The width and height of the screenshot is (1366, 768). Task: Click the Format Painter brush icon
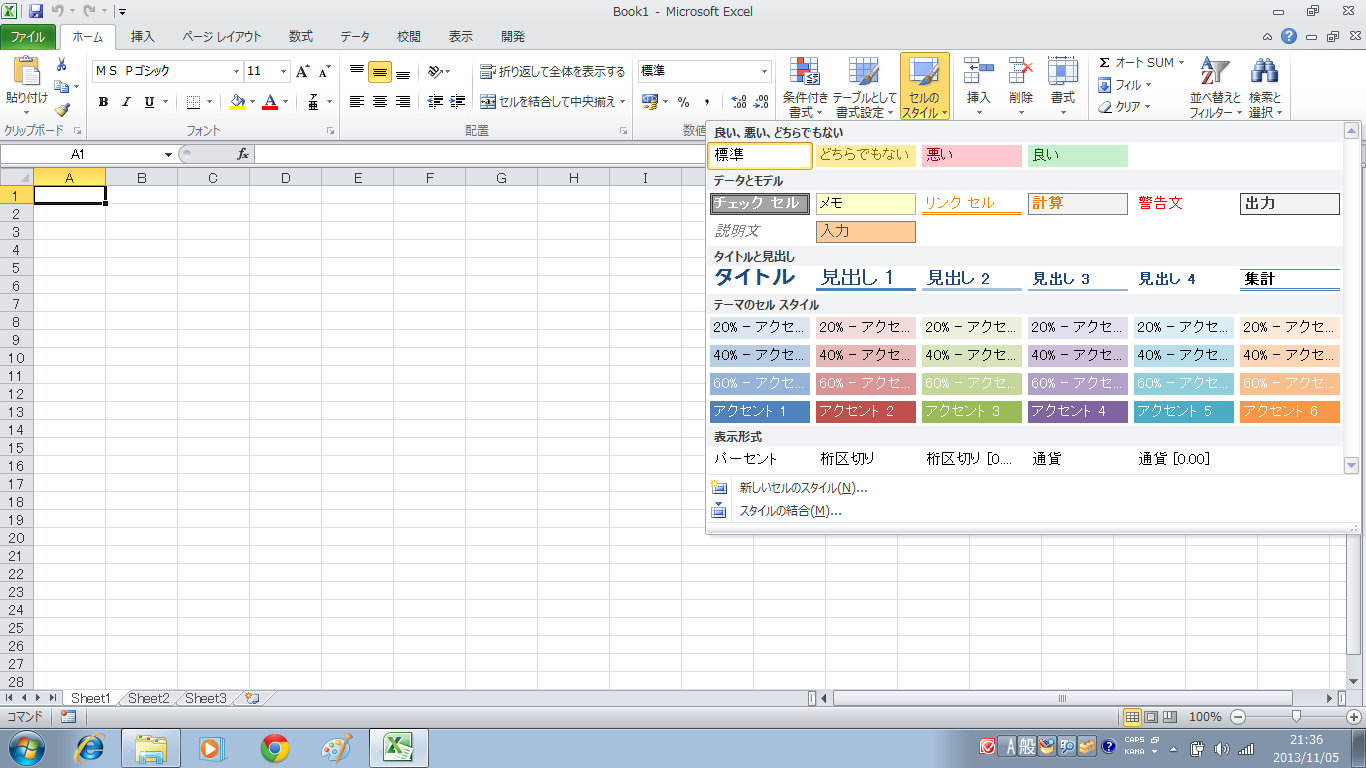(x=62, y=110)
